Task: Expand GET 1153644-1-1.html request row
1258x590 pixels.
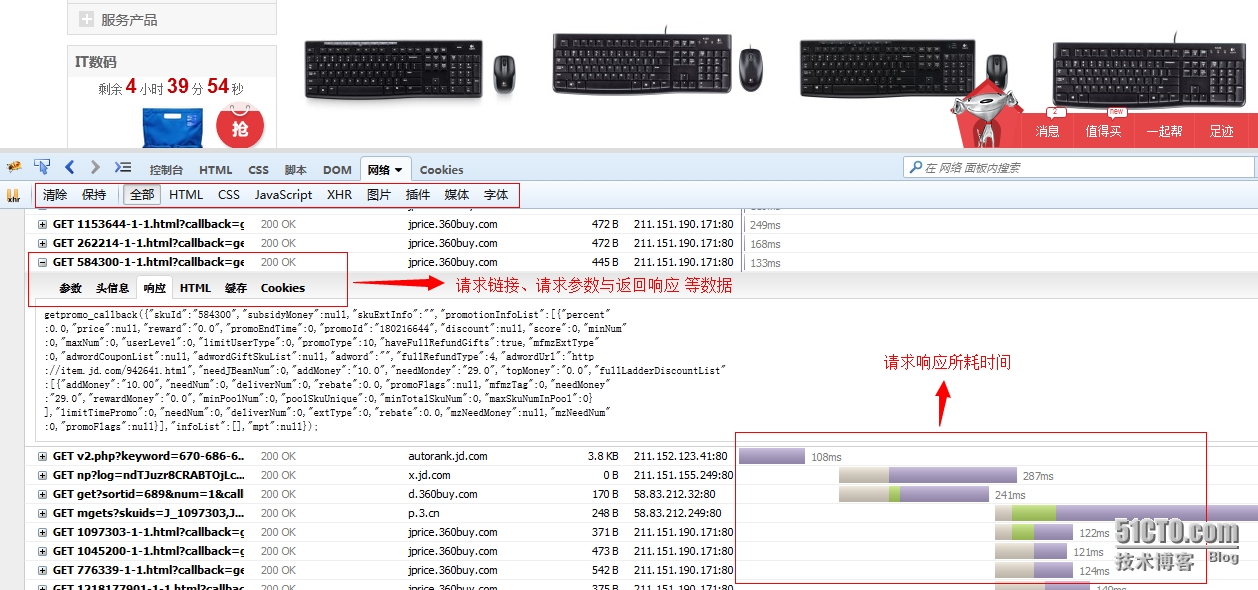Action: [42, 224]
